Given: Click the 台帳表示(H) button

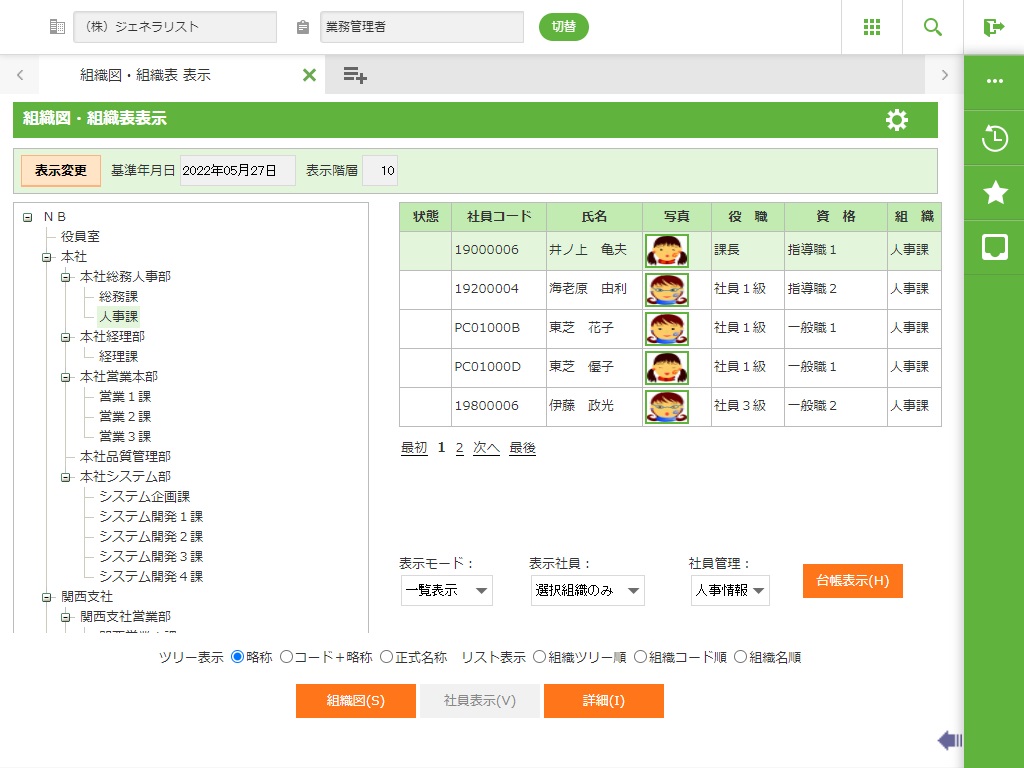Looking at the screenshot, I should pyautogui.click(x=852, y=581).
